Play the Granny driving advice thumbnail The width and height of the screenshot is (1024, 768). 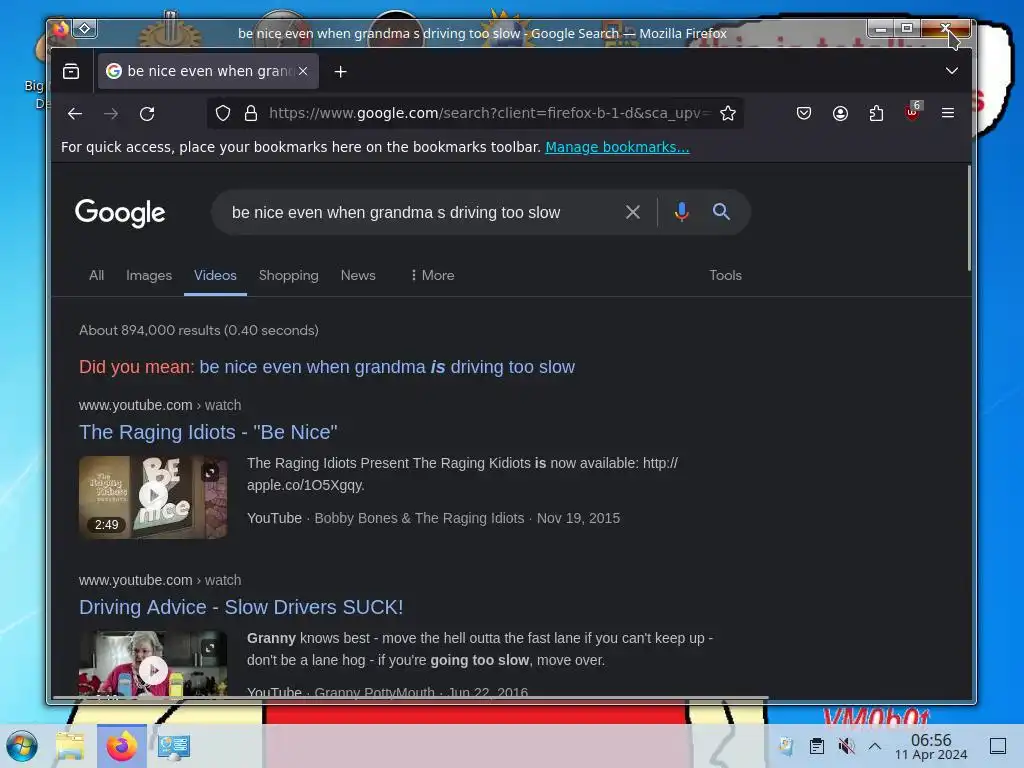(153, 665)
